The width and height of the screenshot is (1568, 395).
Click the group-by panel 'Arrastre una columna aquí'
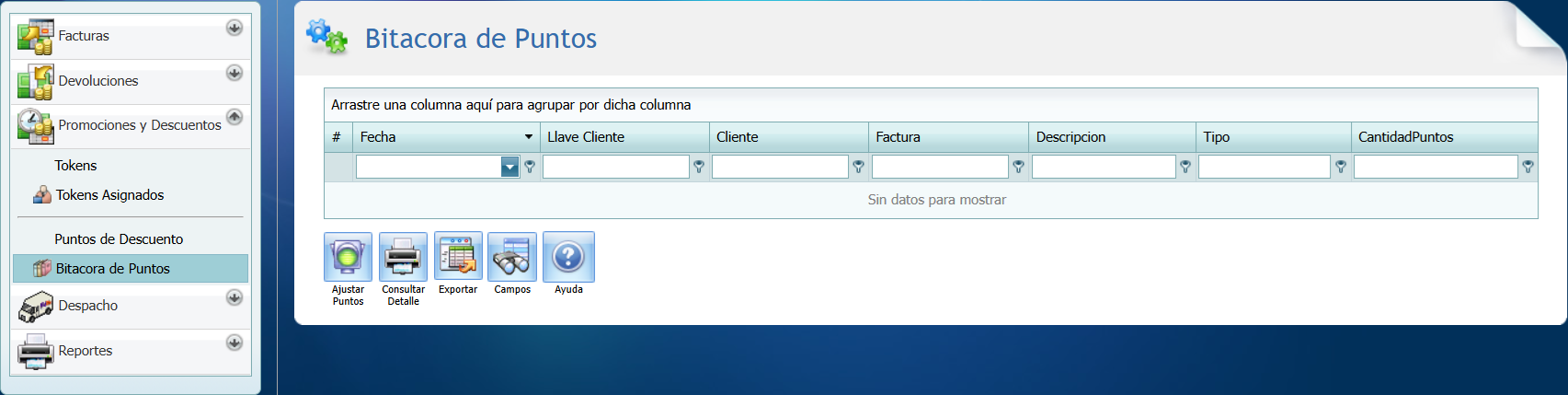931,105
